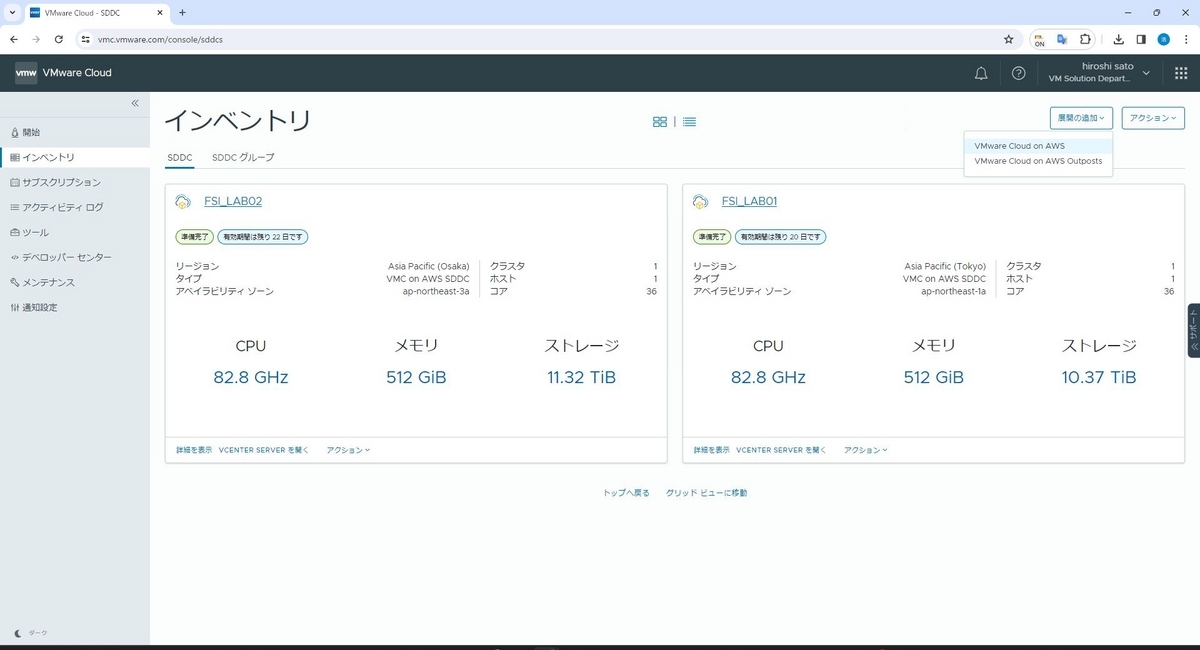Image resolution: width=1200 pixels, height=650 pixels.
Task: Switch to grid card view icon
Action: (660, 121)
